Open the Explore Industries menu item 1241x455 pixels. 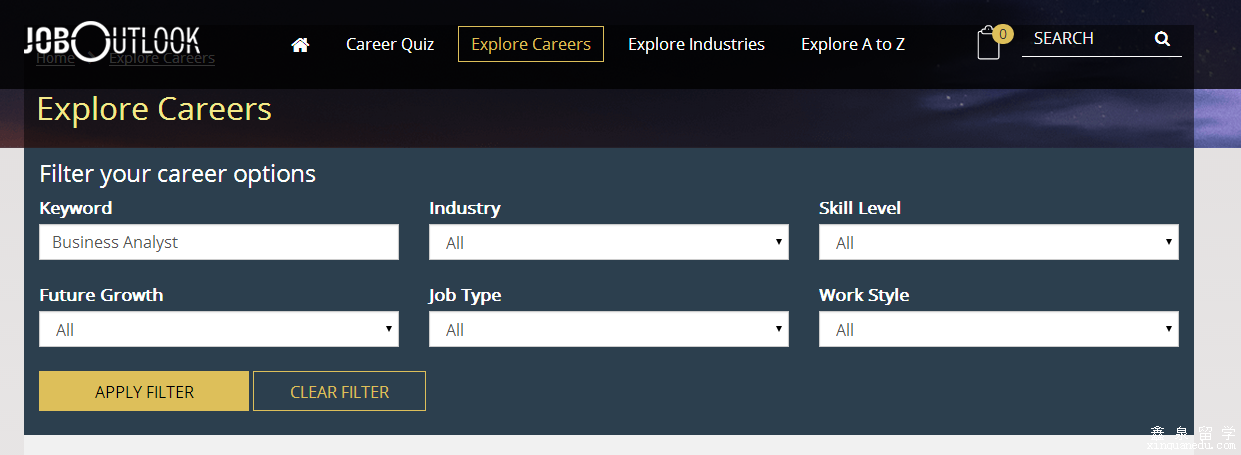click(x=696, y=44)
